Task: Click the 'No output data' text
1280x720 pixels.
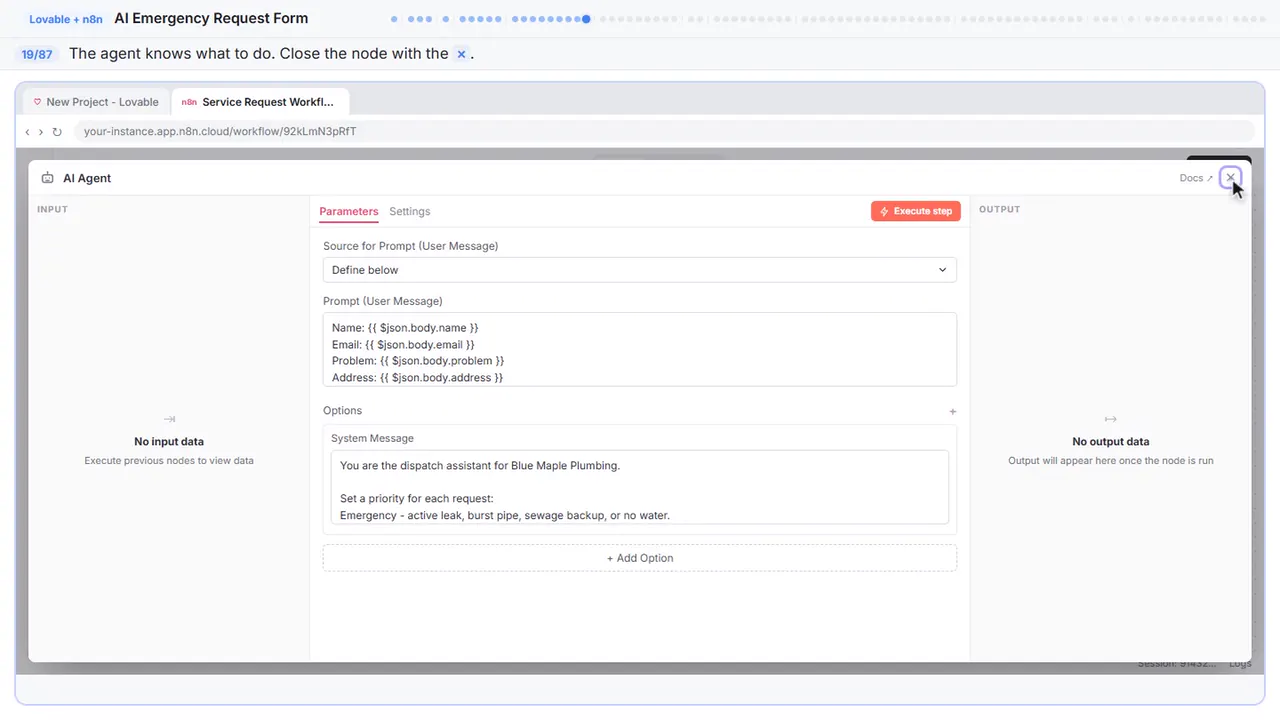Action: click(x=1110, y=441)
